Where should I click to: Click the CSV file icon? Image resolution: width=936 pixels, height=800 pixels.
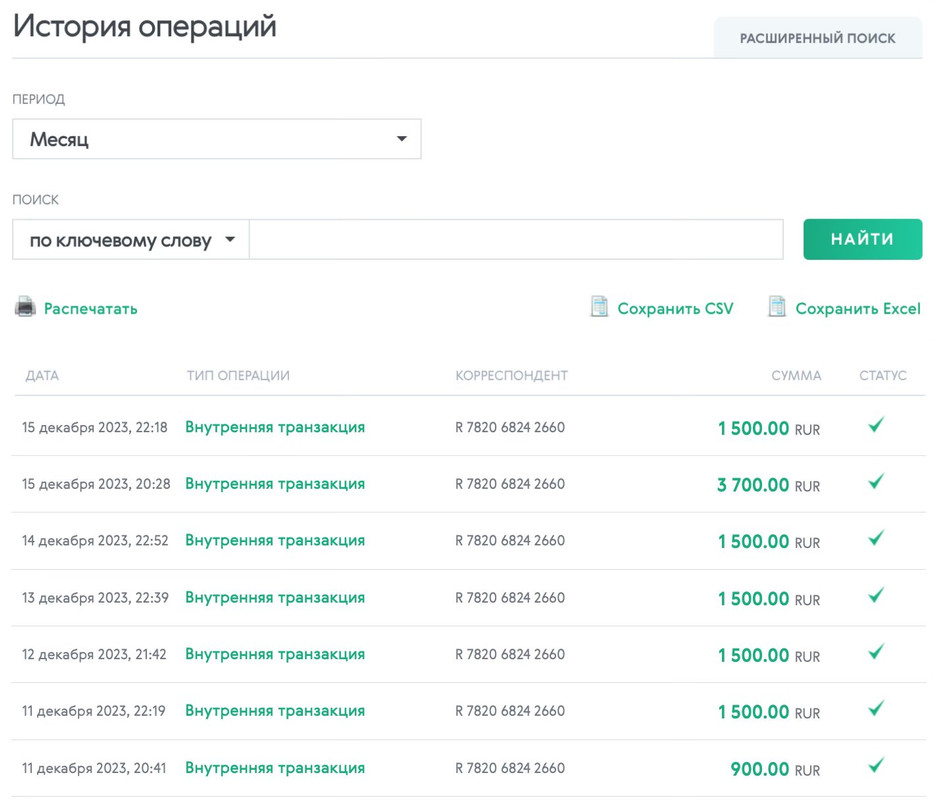599,306
